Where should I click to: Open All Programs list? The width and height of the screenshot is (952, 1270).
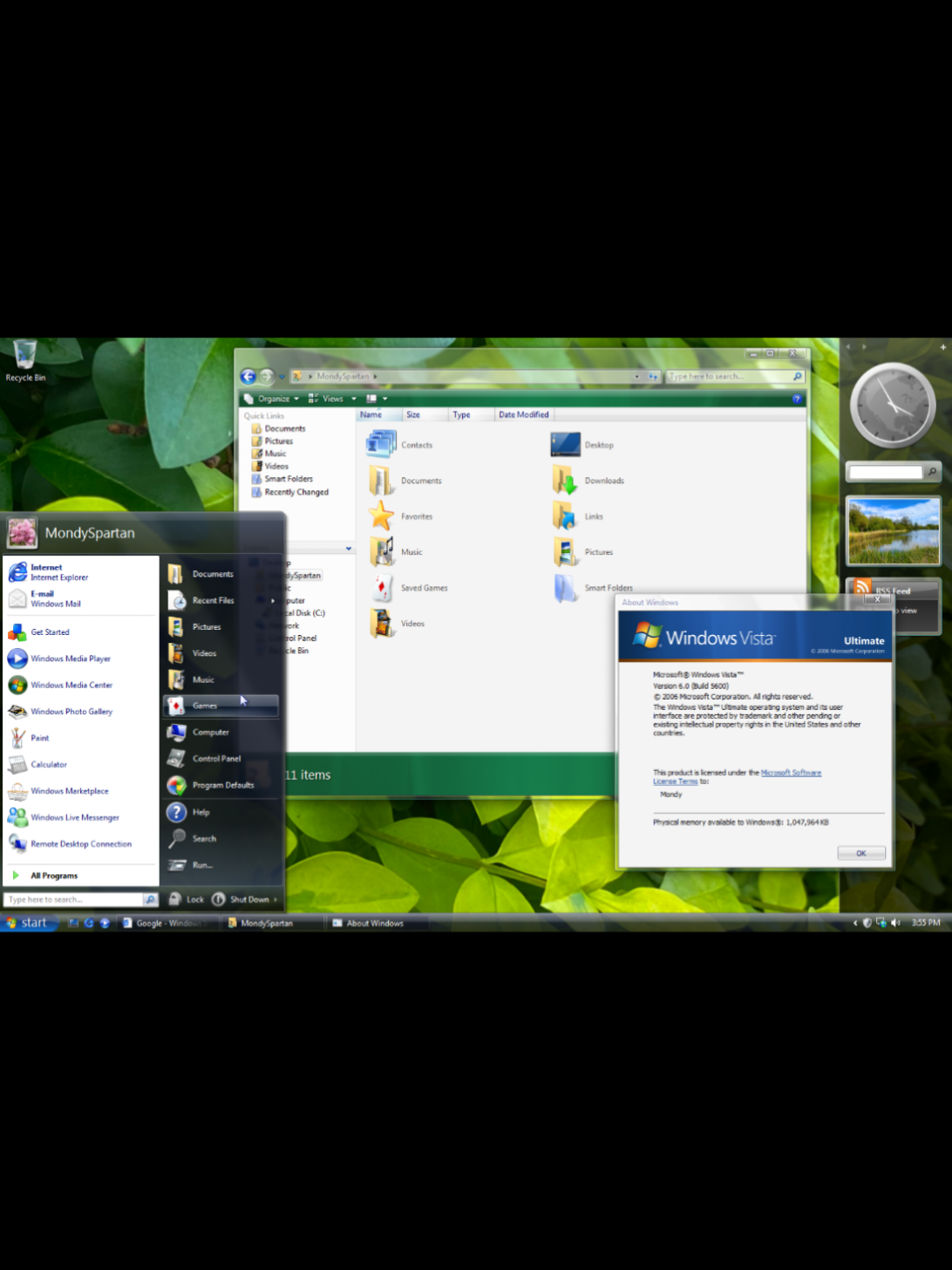81,875
